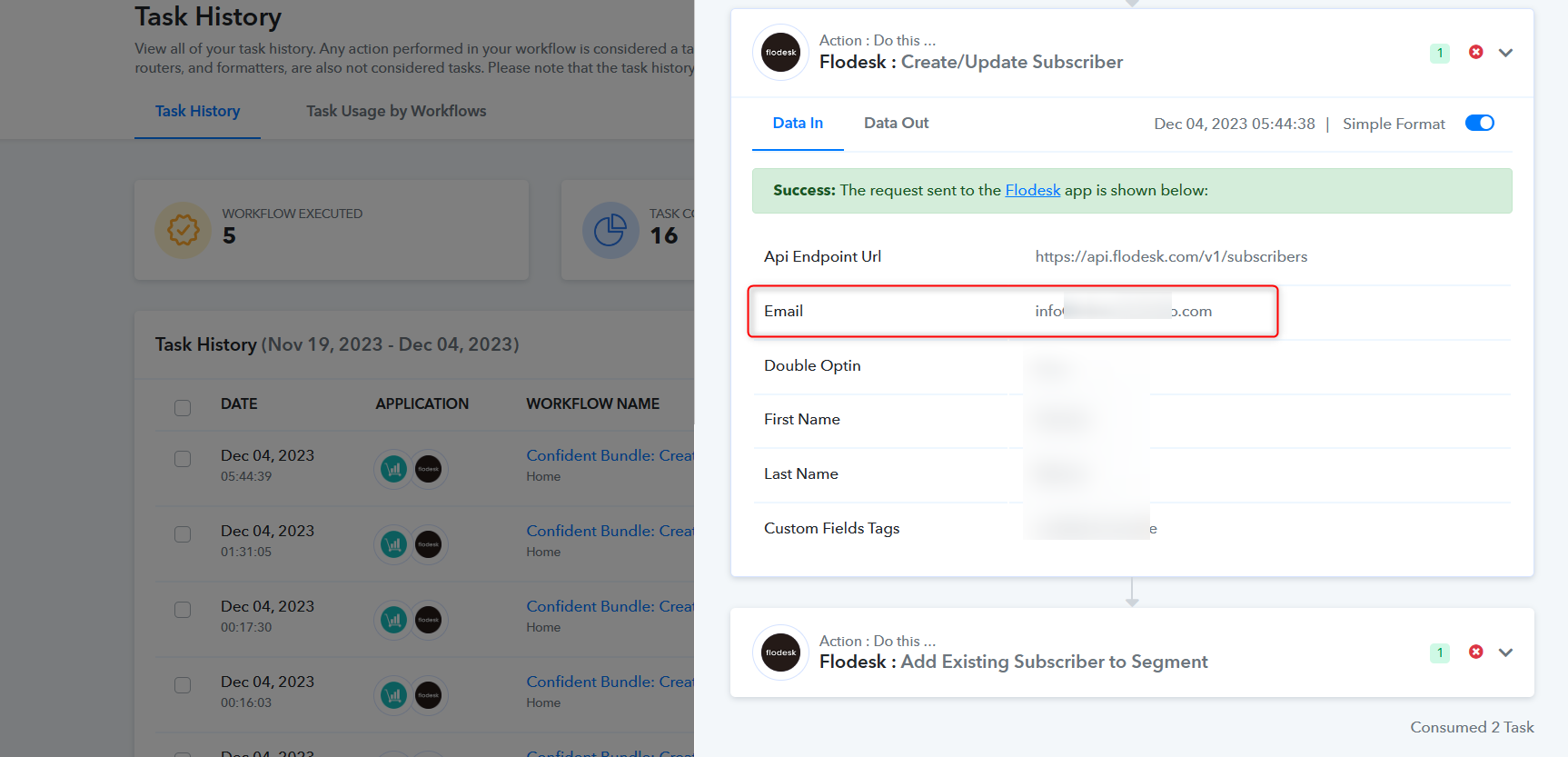1568x757 pixels.
Task: Click red error icon on Add Existing Subscriber step
Action: point(1476,652)
